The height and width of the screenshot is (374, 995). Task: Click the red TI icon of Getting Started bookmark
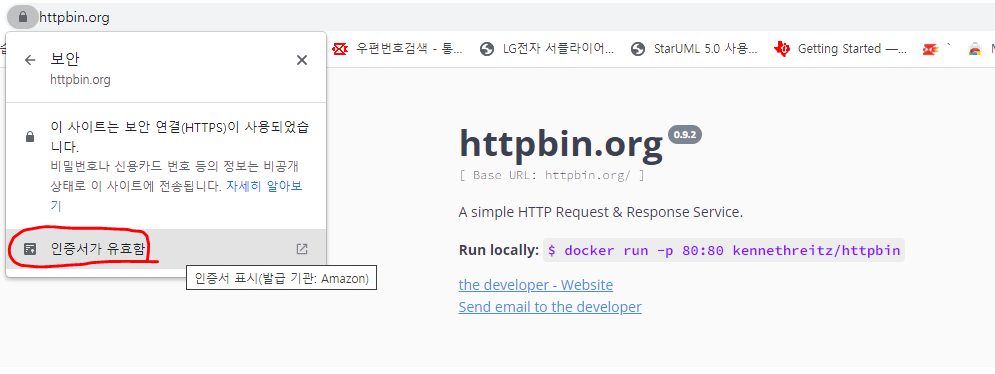tap(782, 49)
